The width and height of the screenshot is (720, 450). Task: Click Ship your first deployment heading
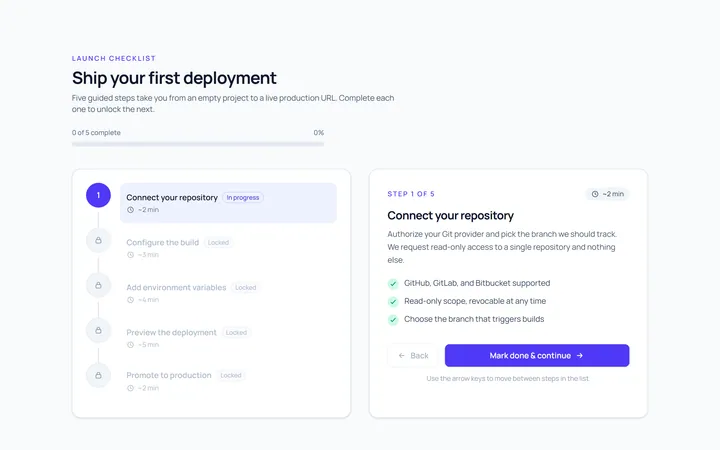pyautogui.click(x=174, y=78)
